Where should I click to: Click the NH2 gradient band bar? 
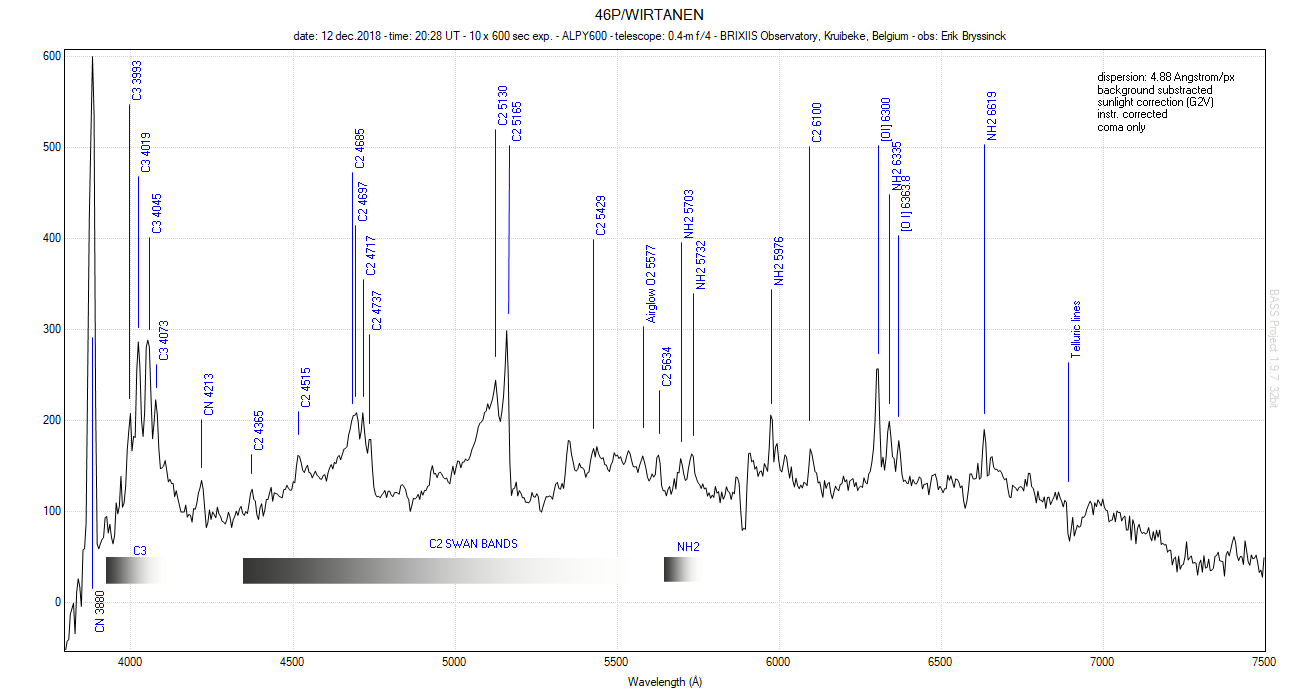pyautogui.click(x=683, y=569)
